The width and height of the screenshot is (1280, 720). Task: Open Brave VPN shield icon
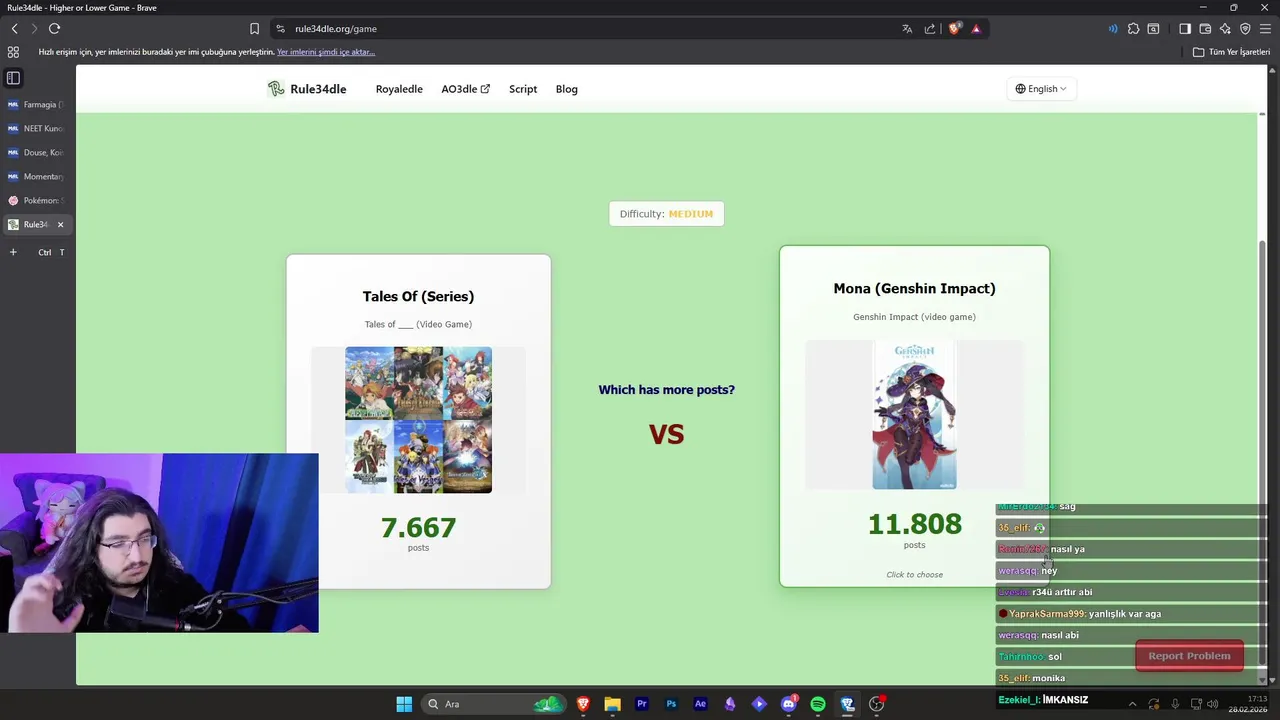coord(1245,29)
